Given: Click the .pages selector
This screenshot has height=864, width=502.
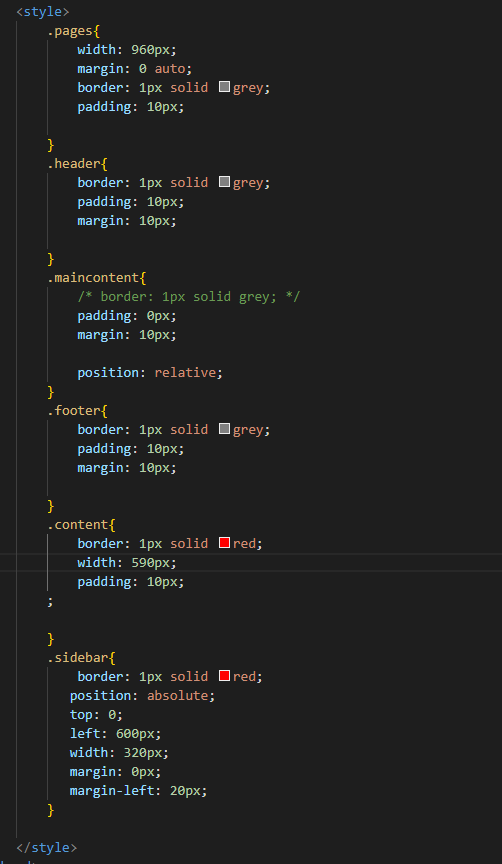Looking at the screenshot, I should click(69, 31).
